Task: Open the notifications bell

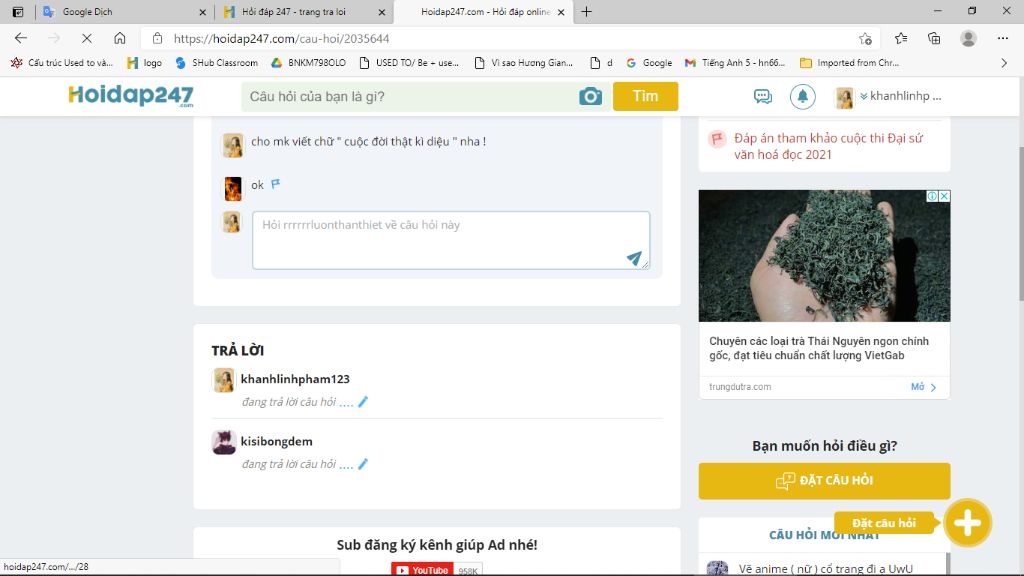Action: click(x=802, y=97)
